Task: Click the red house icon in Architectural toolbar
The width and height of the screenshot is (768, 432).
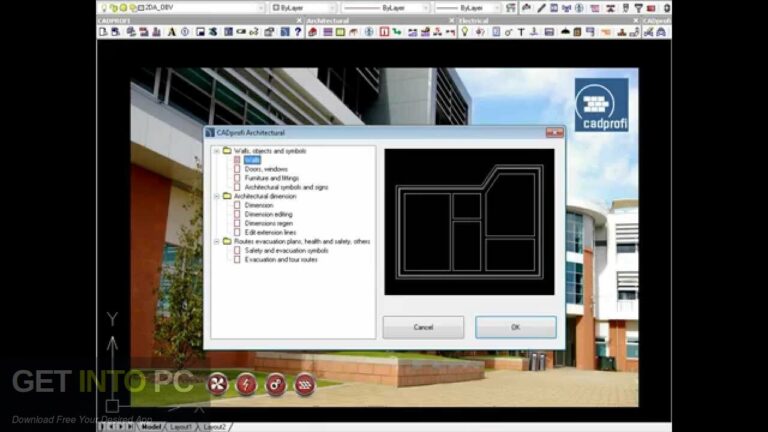Action: (312, 32)
